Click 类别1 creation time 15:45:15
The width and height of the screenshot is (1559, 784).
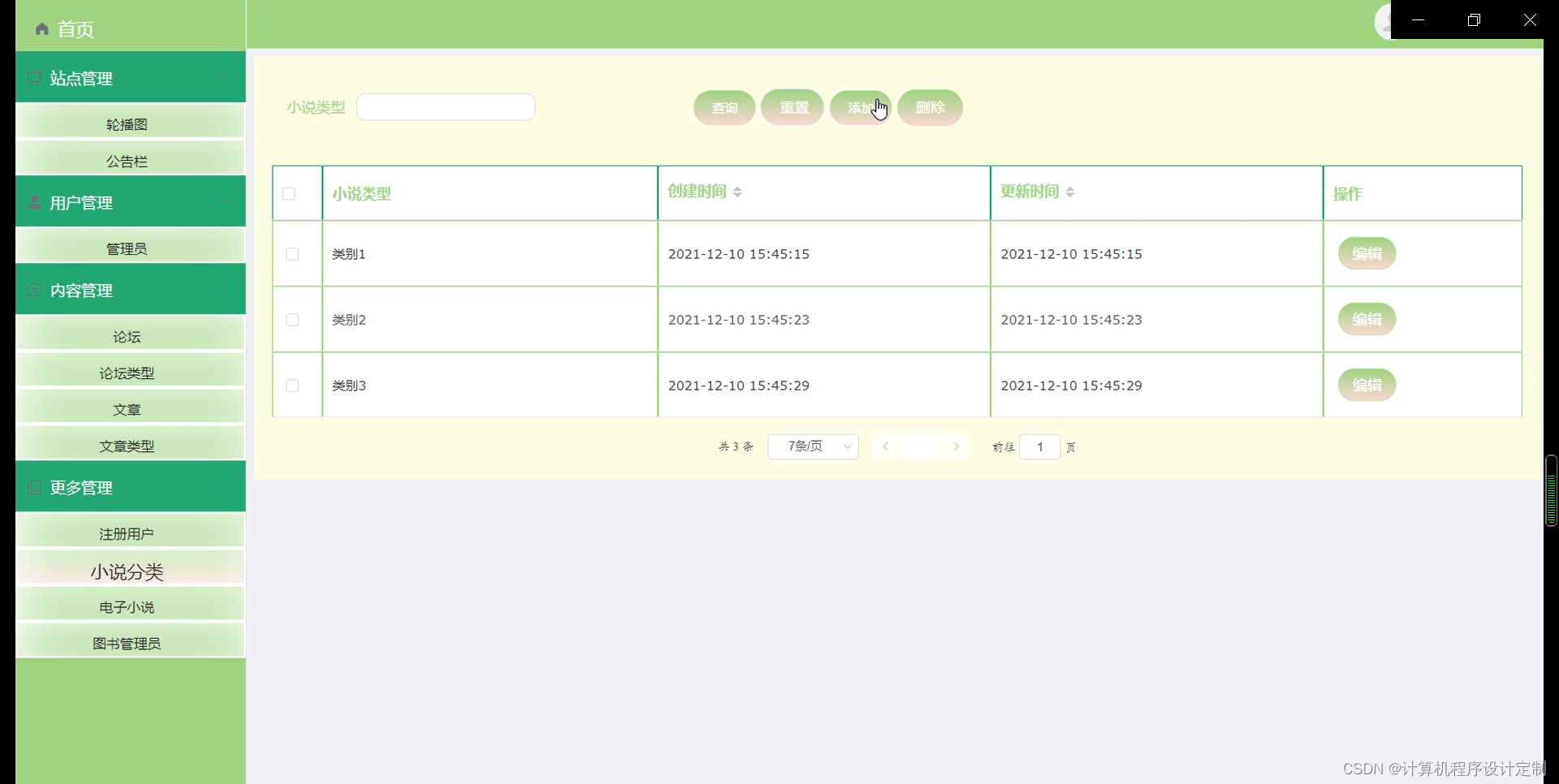coord(738,254)
